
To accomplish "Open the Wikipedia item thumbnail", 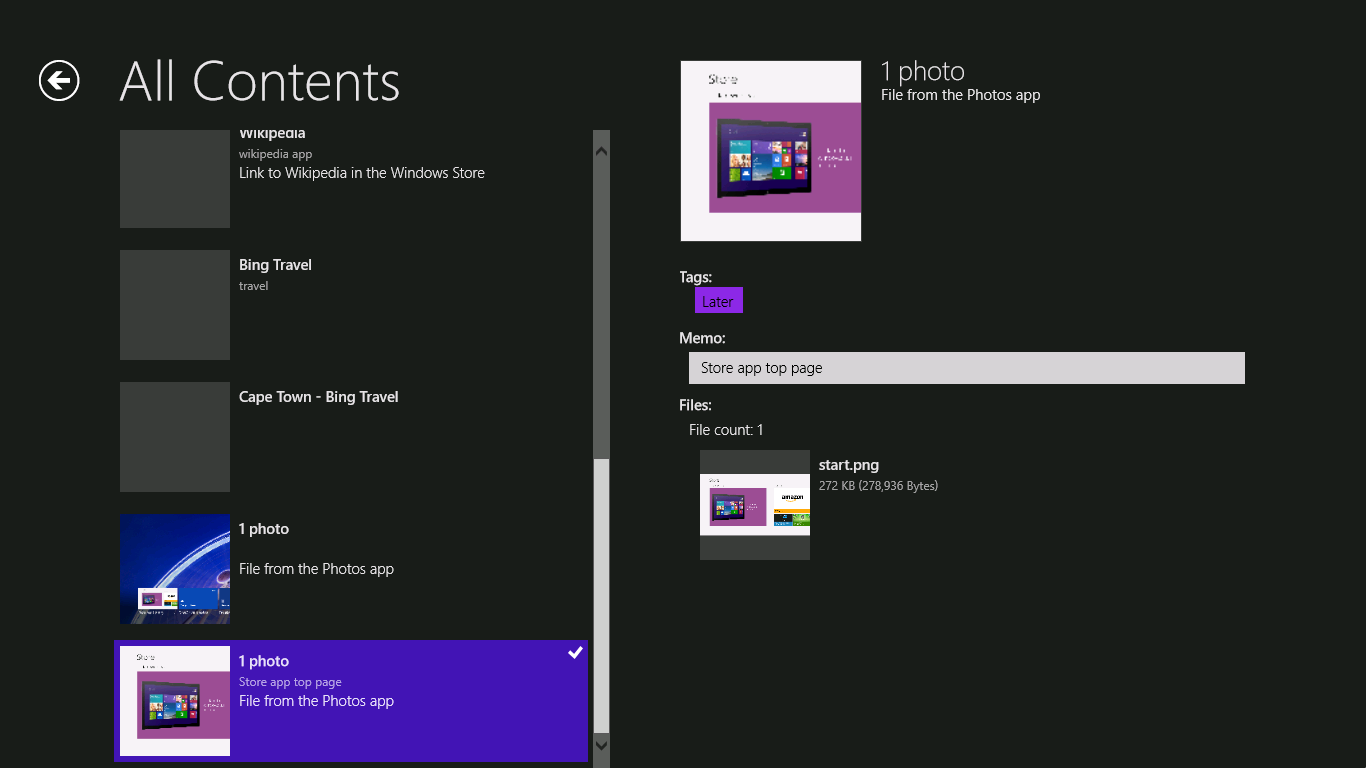I will 174,178.
